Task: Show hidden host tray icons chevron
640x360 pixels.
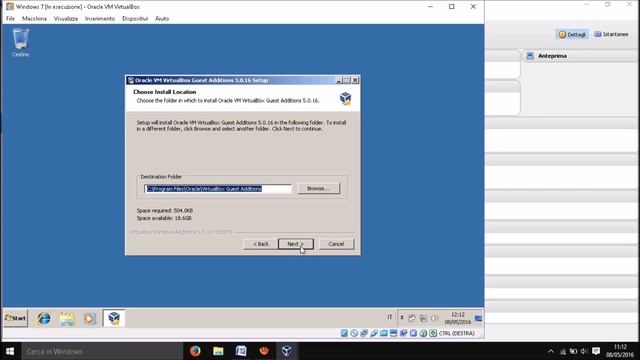Action: (551, 351)
